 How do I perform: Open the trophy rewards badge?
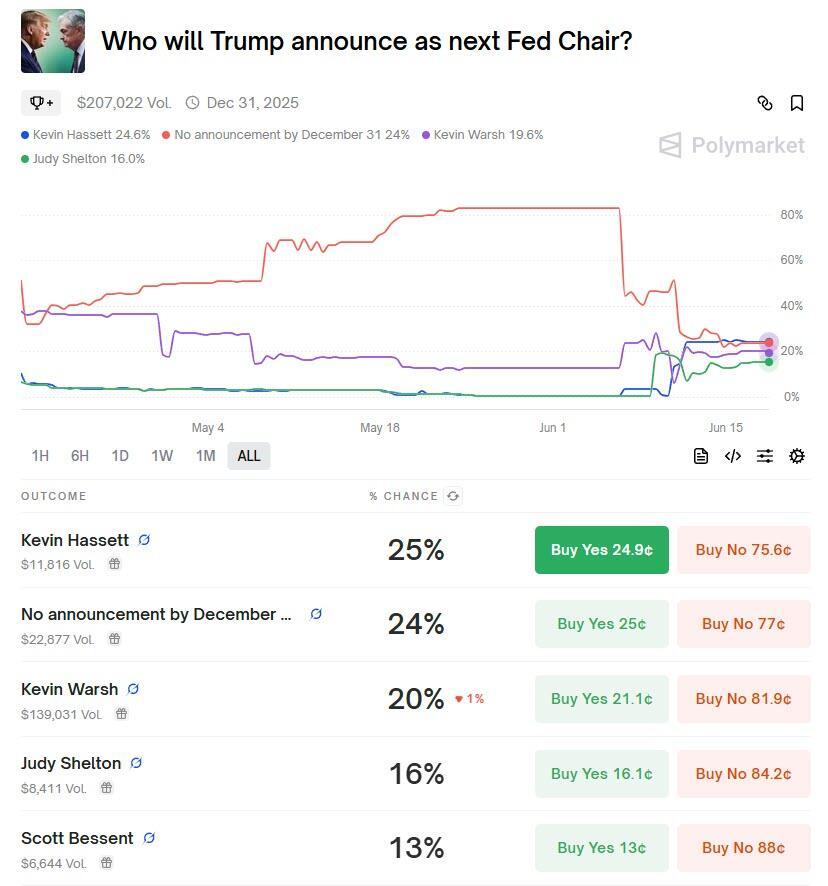pos(42,103)
